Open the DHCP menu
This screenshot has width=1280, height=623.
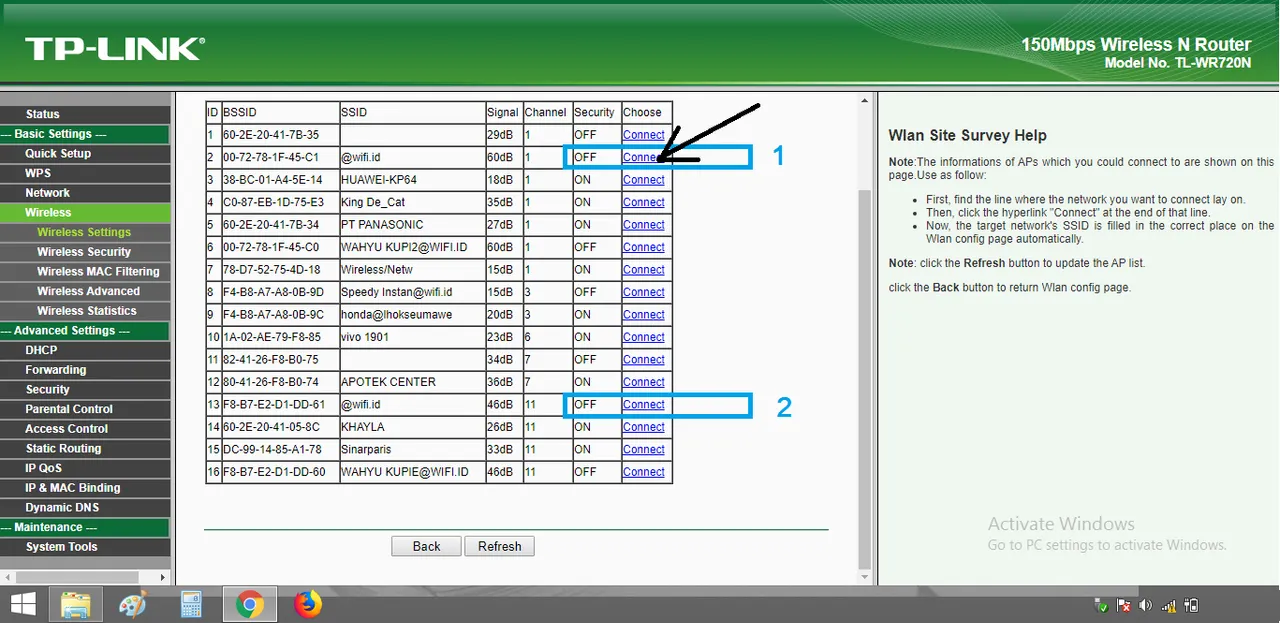pyautogui.click(x=41, y=350)
